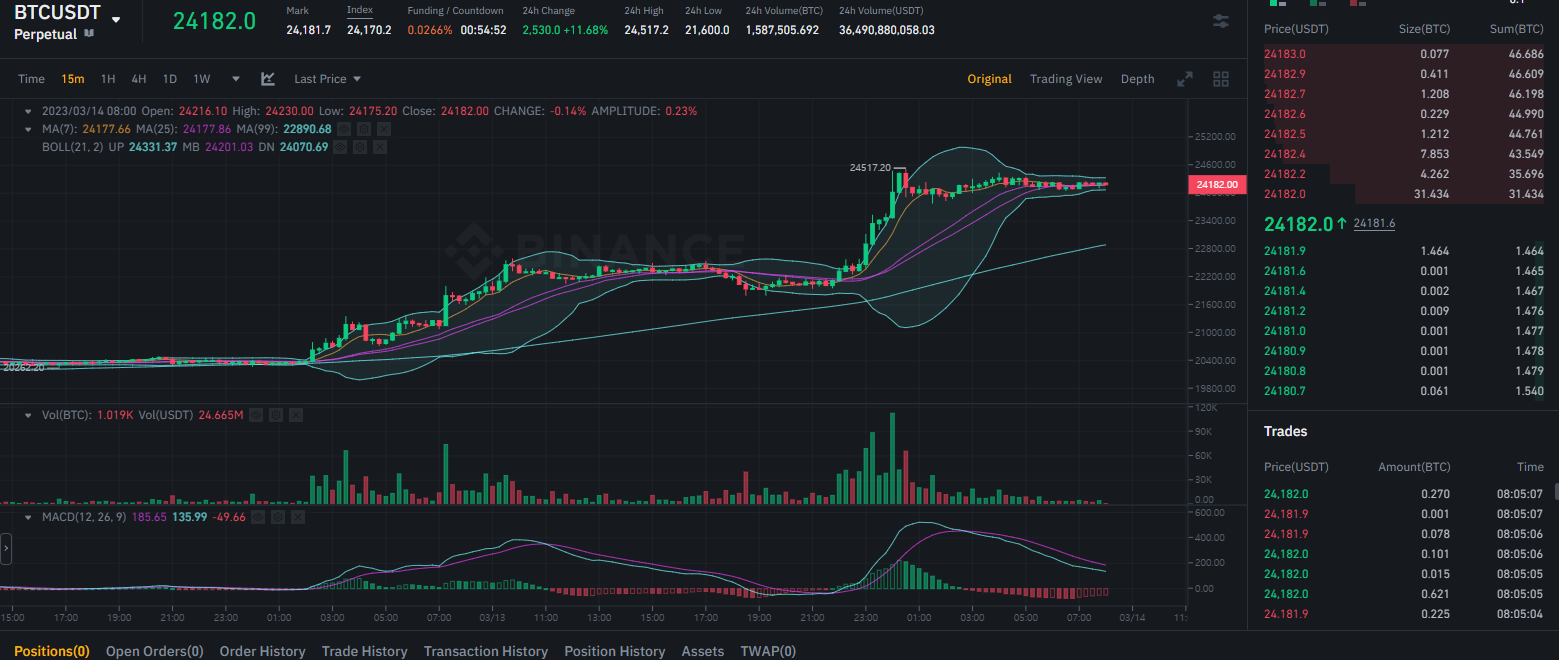Screen dimensions: 1559x660
Task: Remove the MACD indicator with its X
Action: point(297,517)
